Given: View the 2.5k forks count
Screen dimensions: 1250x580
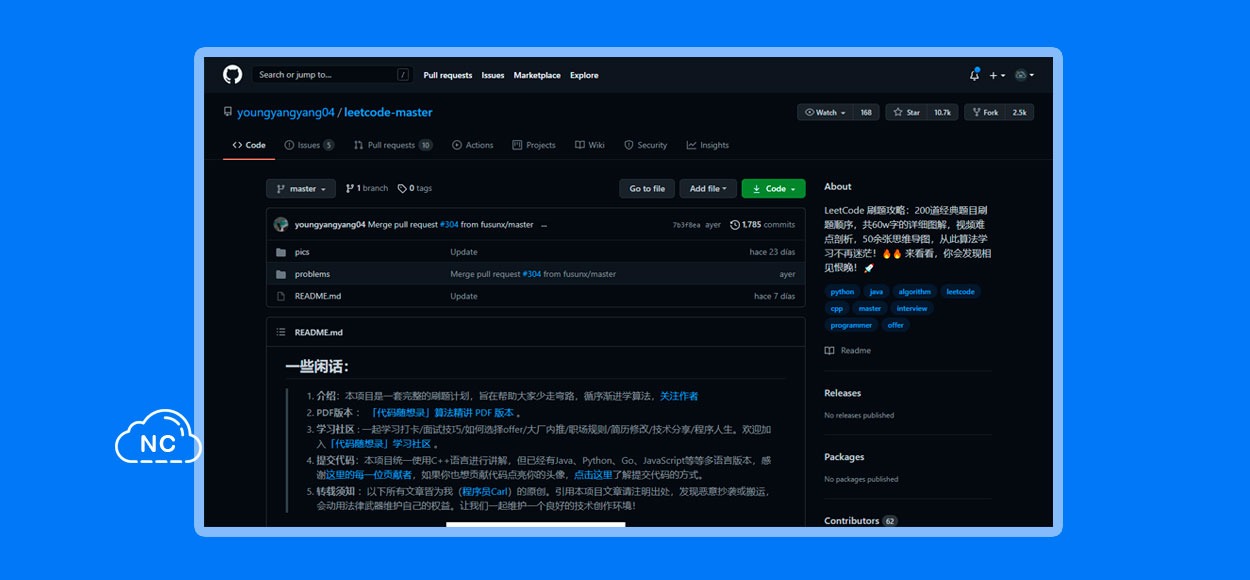Looking at the screenshot, I should (x=1019, y=112).
